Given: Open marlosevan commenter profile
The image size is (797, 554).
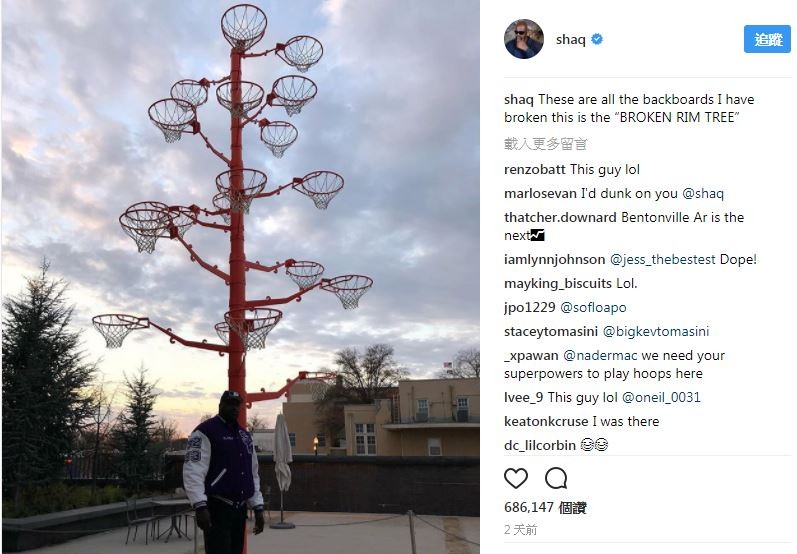Looking at the screenshot, I should [540, 193].
